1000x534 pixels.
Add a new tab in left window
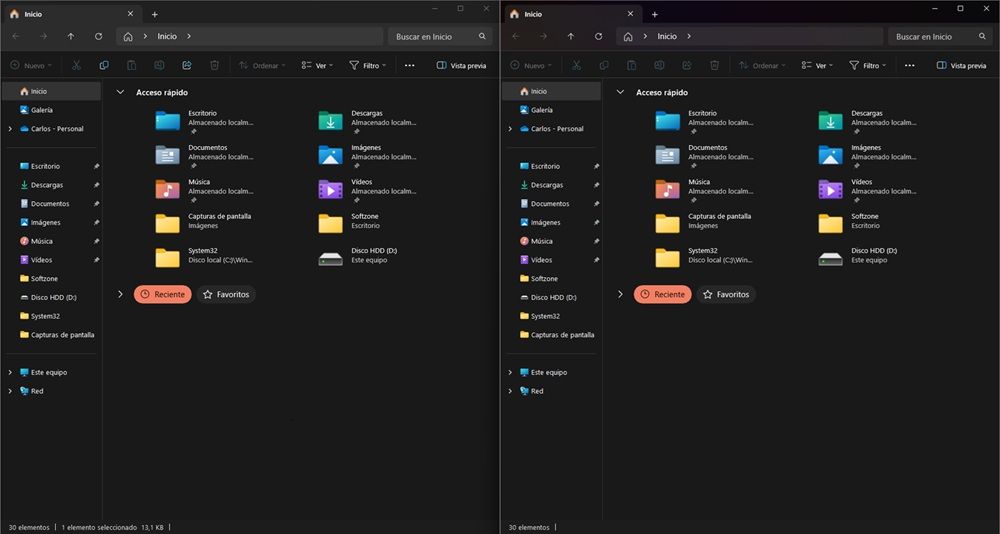[154, 14]
